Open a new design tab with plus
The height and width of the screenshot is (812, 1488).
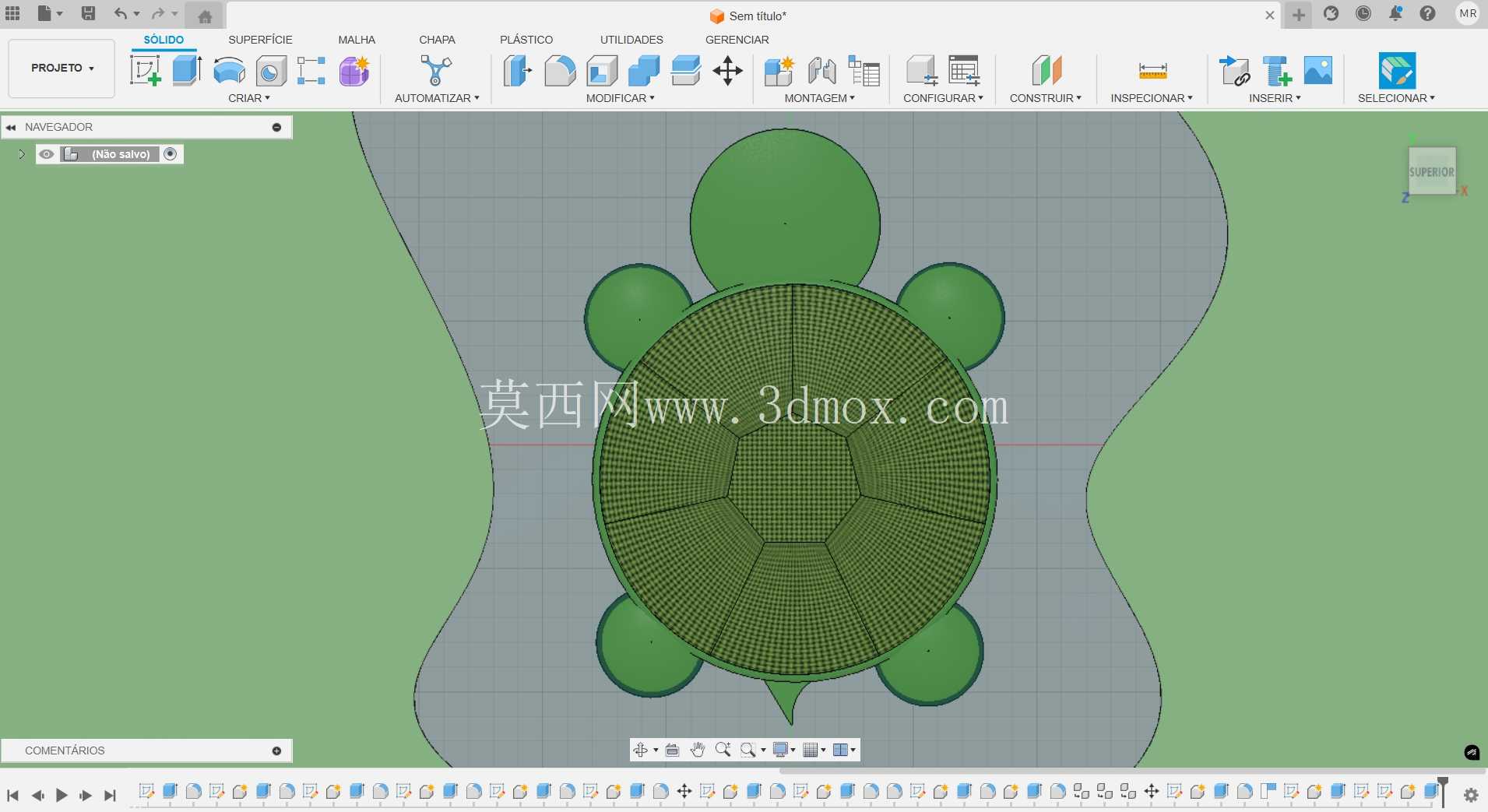(x=1298, y=15)
